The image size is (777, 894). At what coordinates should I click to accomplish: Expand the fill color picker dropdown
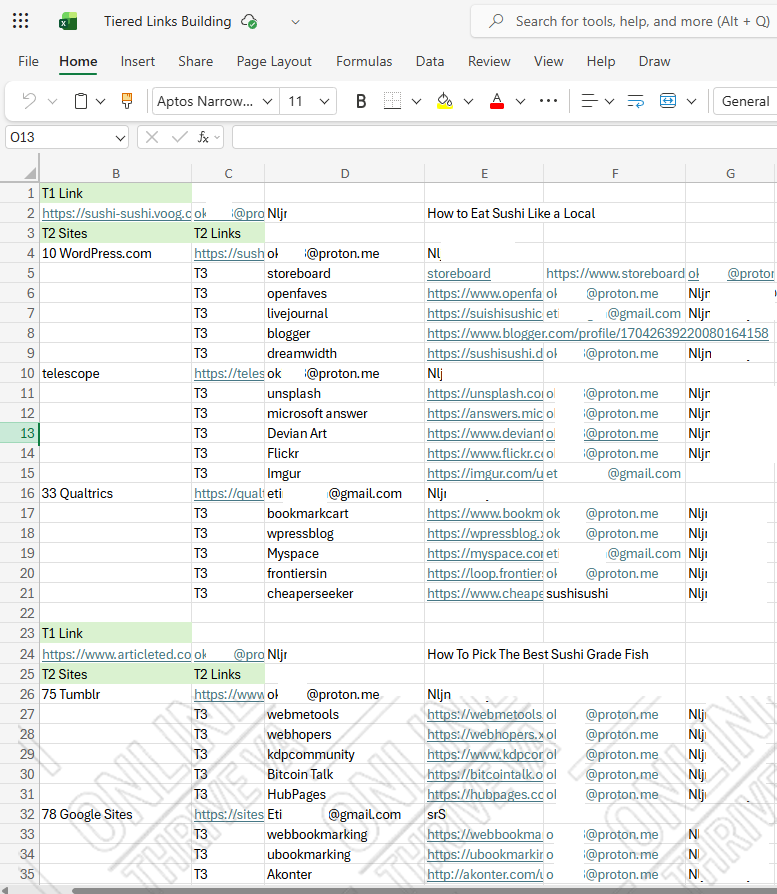pyautogui.click(x=468, y=101)
